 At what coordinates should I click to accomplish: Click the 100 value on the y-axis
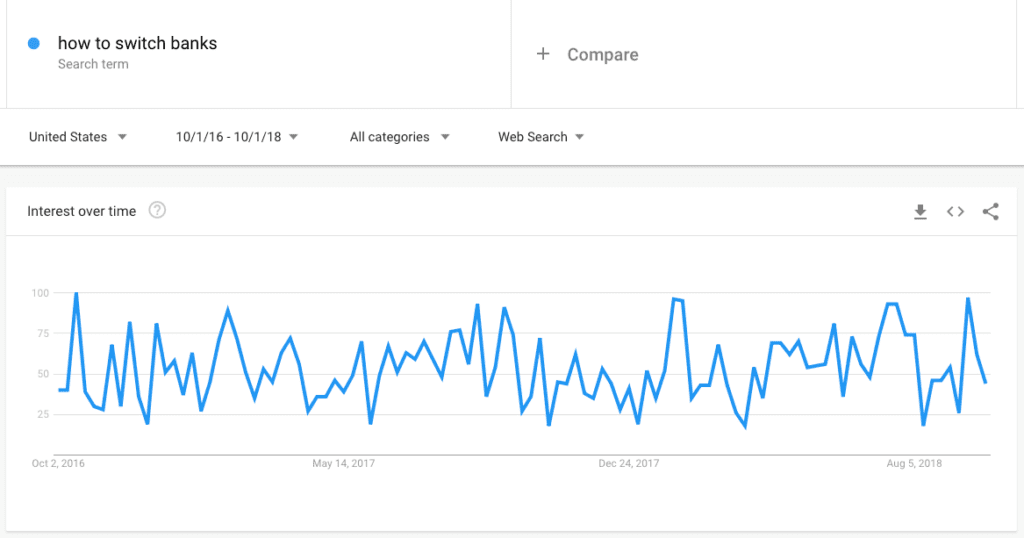[x=40, y=293]
